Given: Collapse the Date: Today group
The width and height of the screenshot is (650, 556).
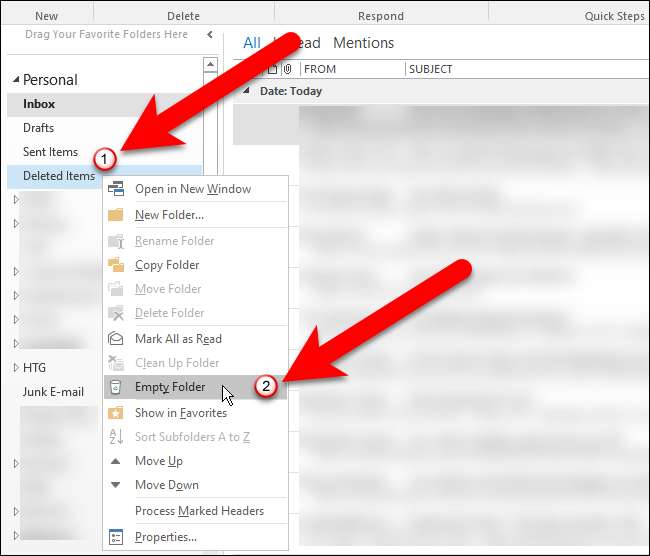Looking at the screenshot, I should [246, 90].
